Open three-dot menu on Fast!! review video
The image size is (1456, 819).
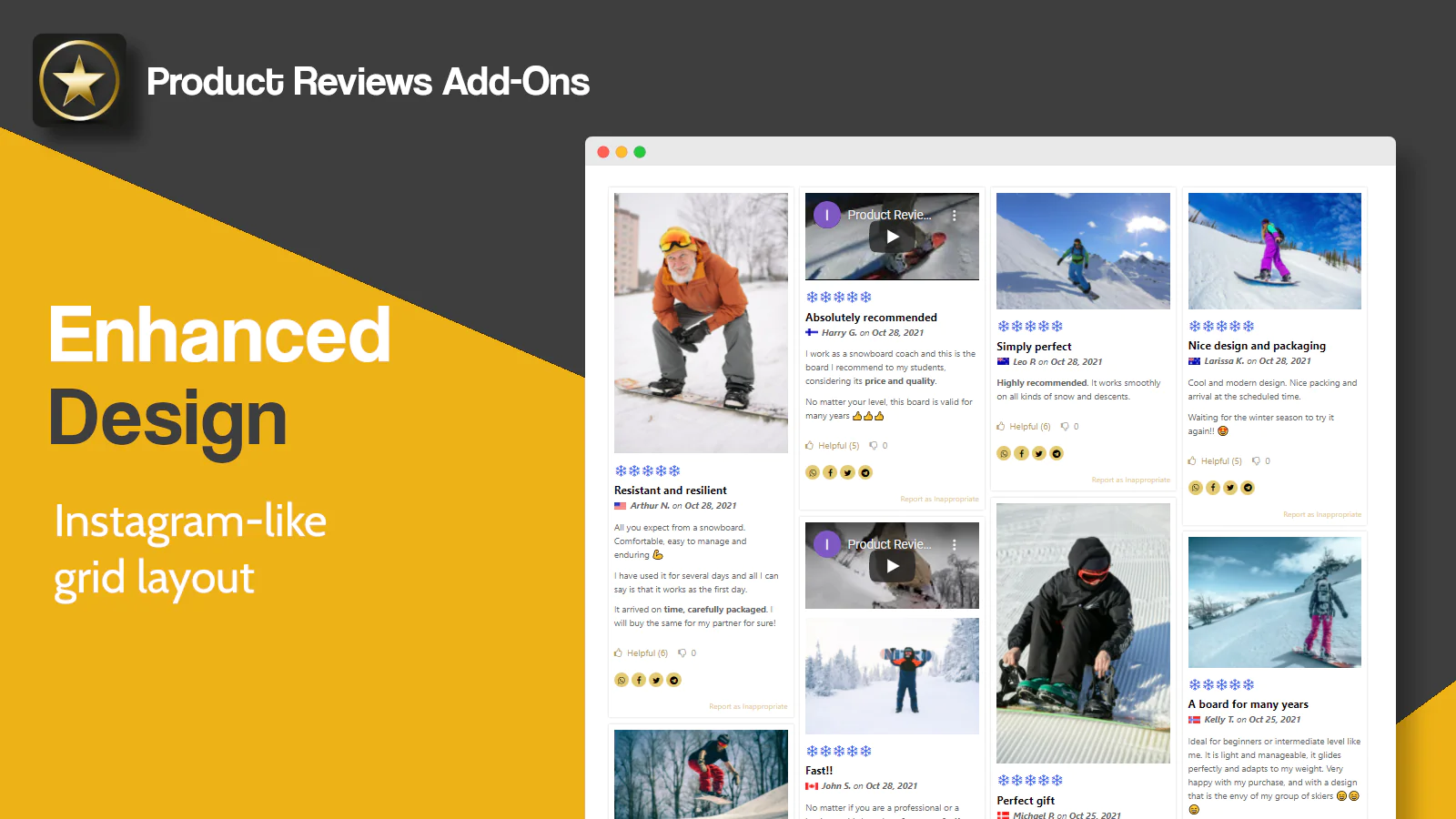(x=954, y=545)
